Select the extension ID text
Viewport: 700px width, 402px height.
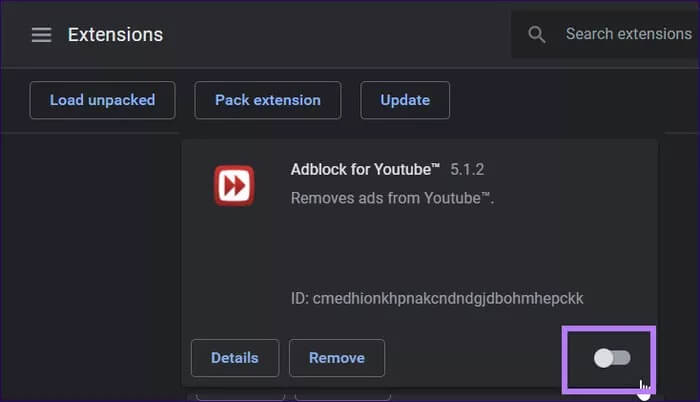point(437,298)
